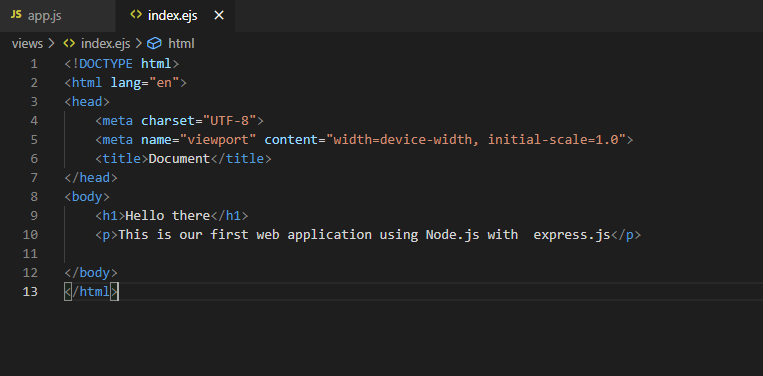Click the closing html tag on line 13

(91, 292)
